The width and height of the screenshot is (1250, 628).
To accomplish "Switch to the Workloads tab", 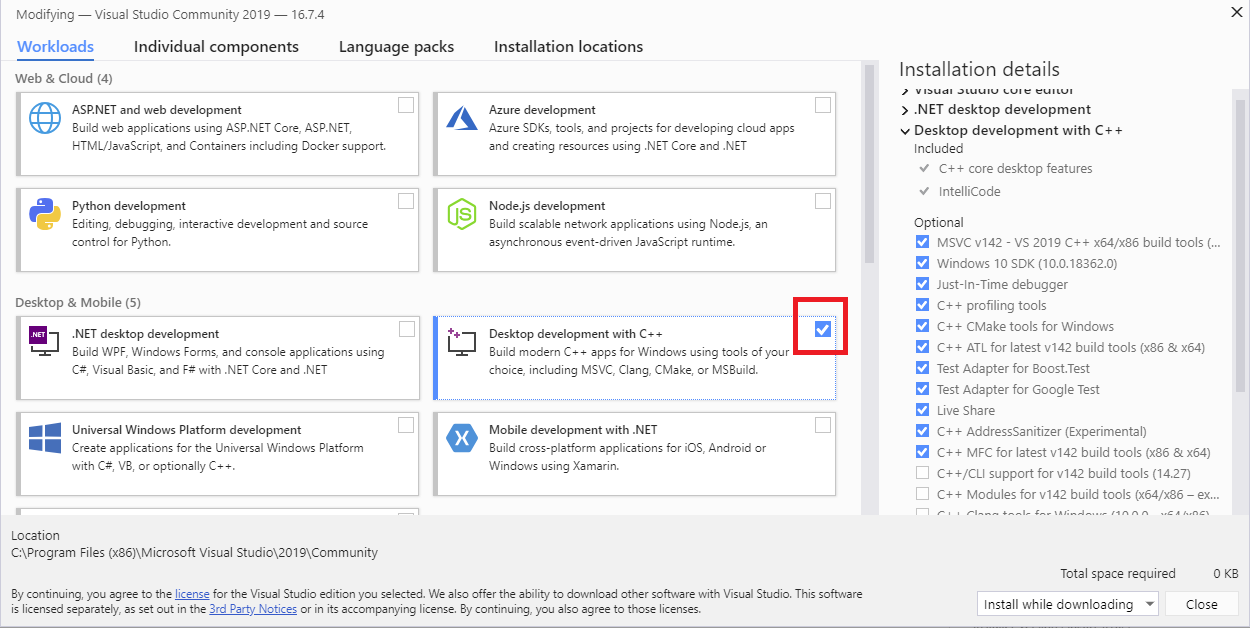I will pos(55,47).
